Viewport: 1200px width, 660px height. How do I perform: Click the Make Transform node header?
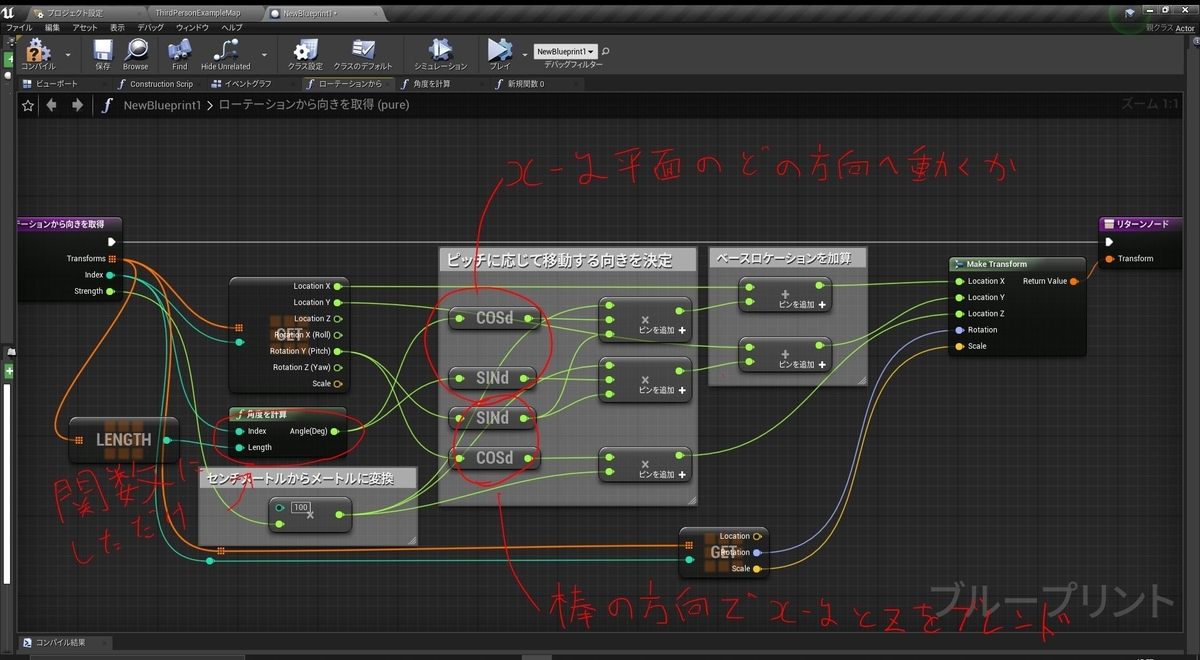(x=1017, y=264)
